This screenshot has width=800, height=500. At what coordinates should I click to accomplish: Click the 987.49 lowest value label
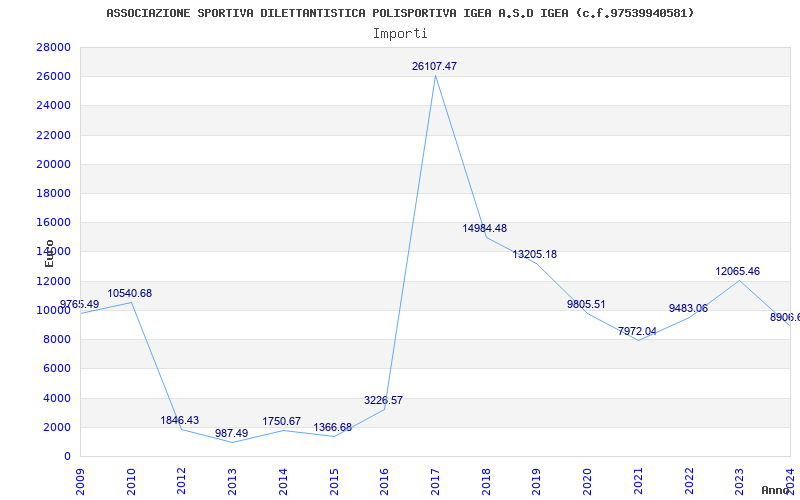pos(231,434)
